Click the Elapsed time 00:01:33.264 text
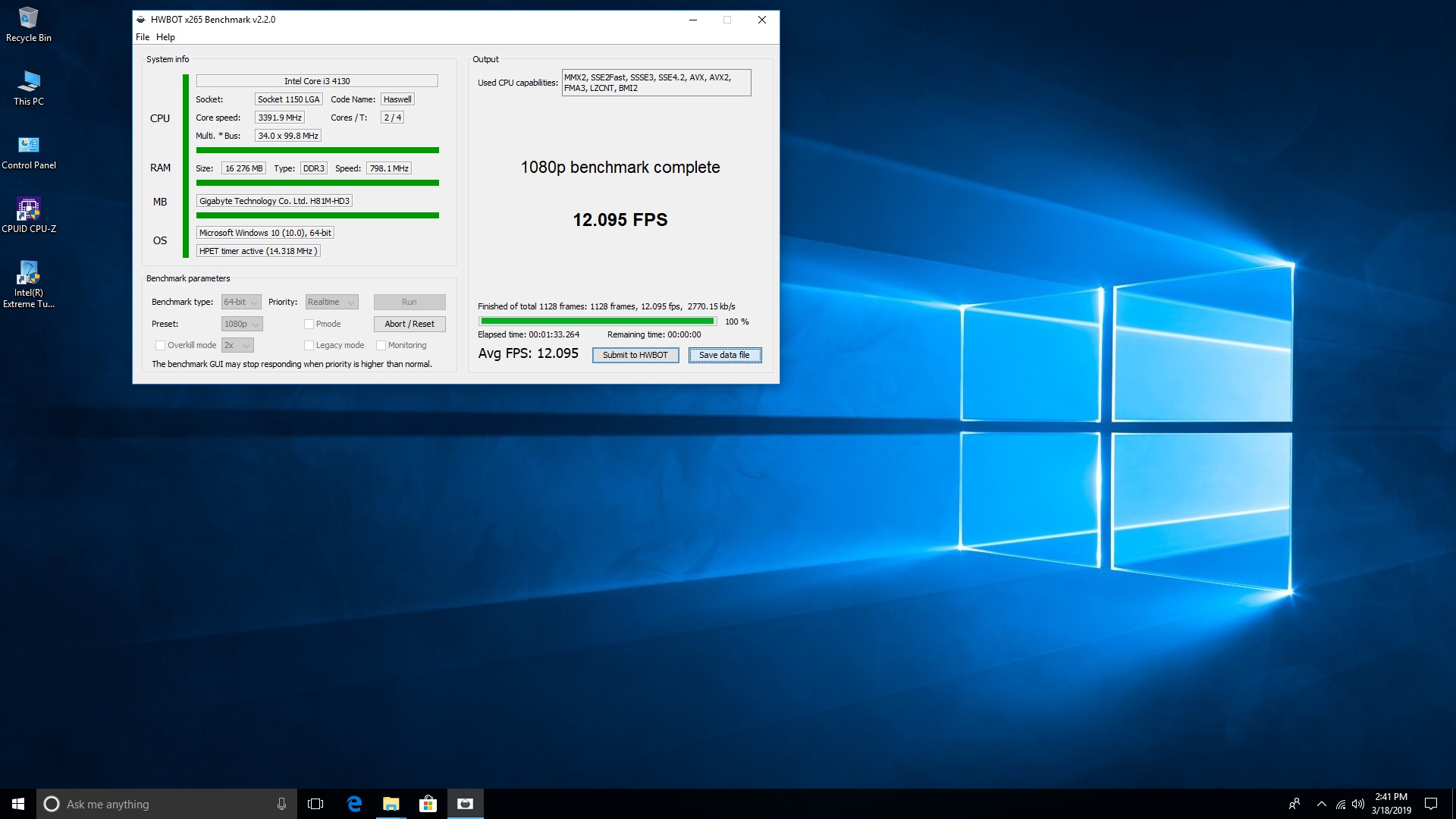 [x=529, y=334]
